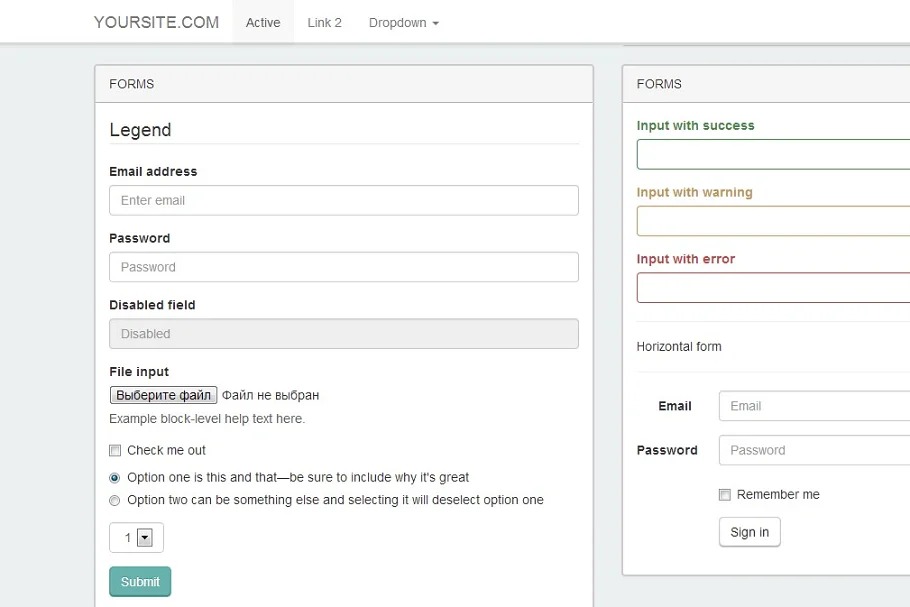The height and width of the screenshot is (607, 910).
Task: Focus the horizontal form Email field
Action: 813,406
